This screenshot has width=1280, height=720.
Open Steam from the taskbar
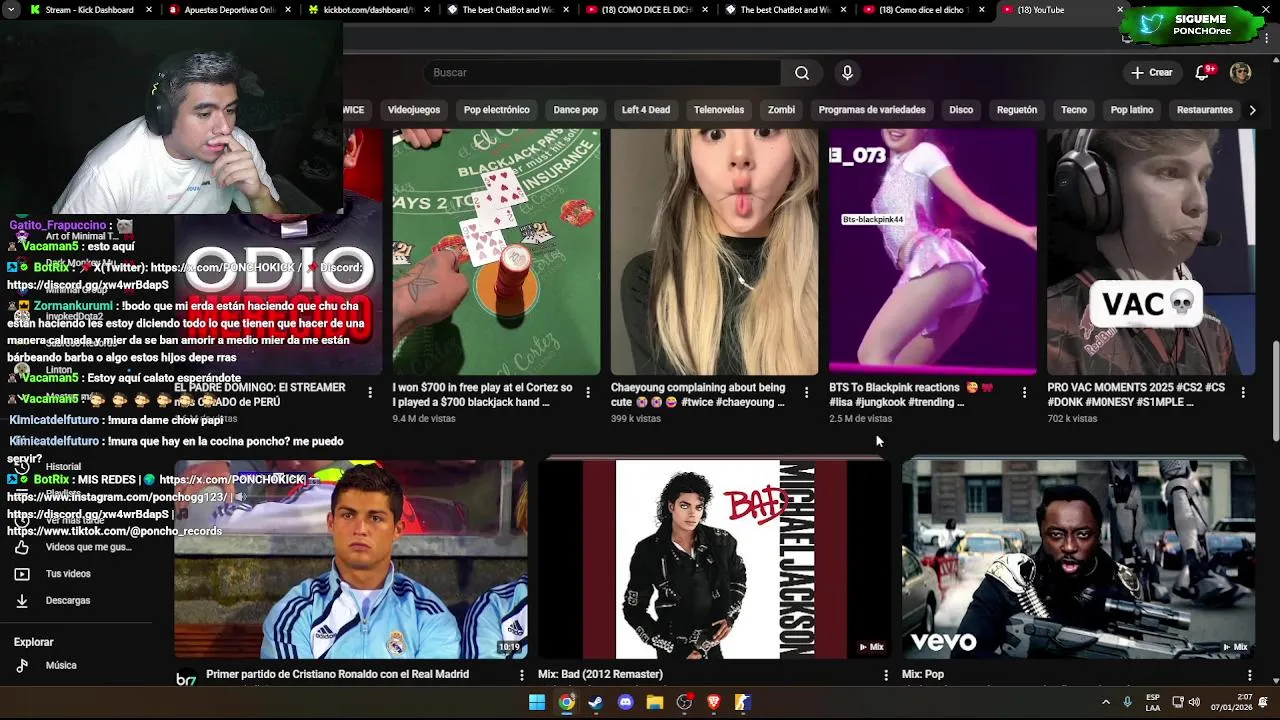(x=596, y=702)
